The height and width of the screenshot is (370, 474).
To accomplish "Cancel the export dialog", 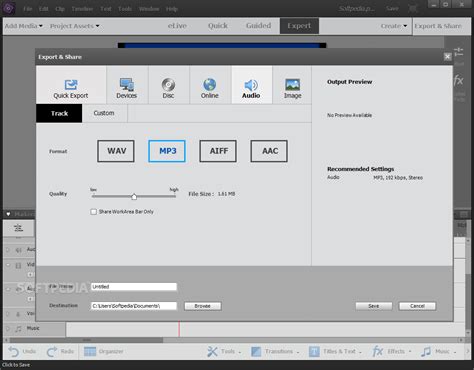I will point(417,306).
